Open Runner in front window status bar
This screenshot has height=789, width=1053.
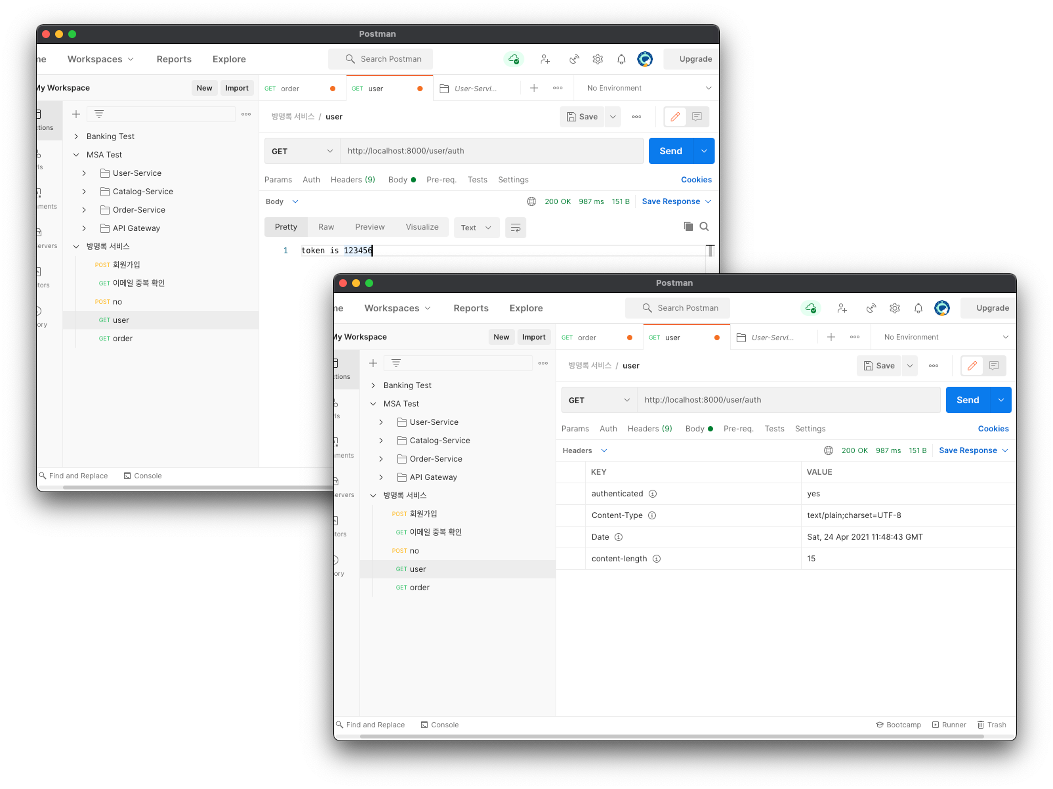point(949,725)
